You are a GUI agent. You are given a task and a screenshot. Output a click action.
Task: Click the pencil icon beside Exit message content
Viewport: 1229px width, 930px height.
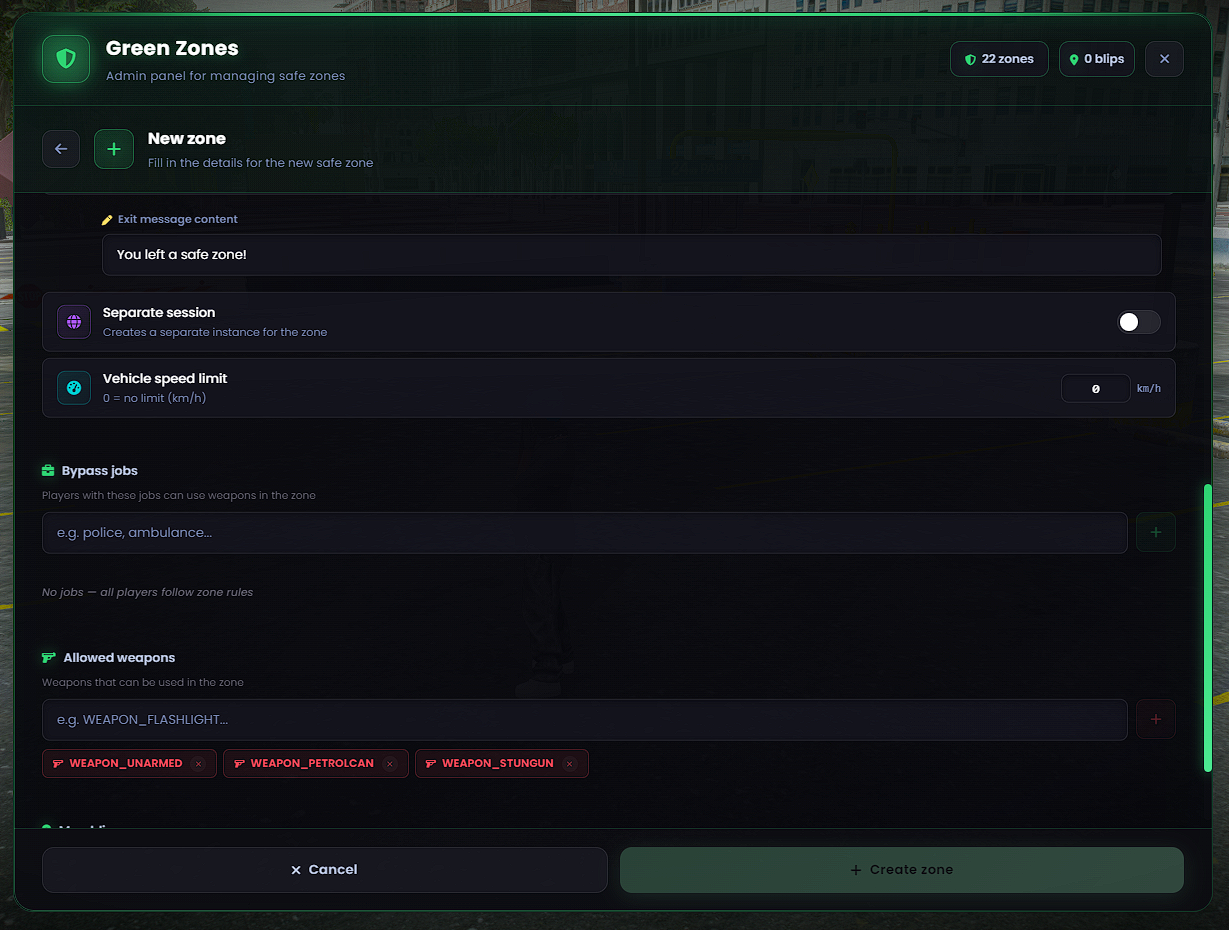pos(107,220)
